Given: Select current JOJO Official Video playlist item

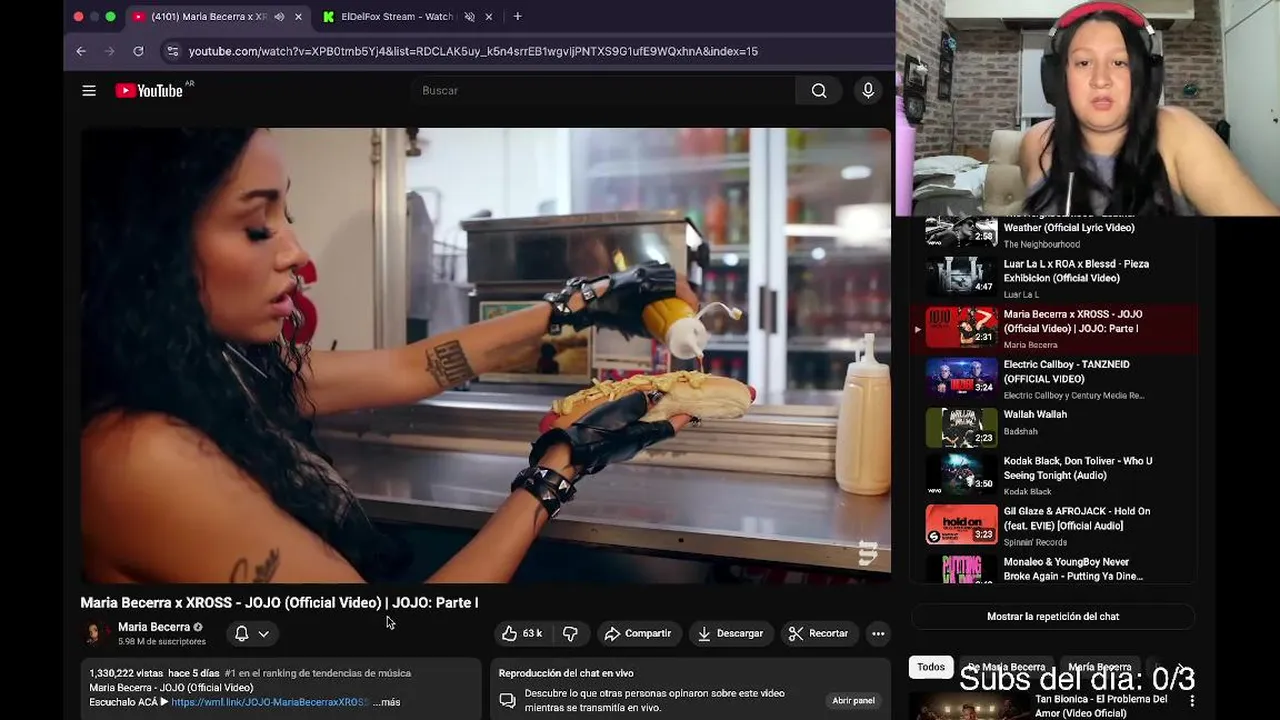Looking at the screenshot, I should click(x=1053, y=329).
